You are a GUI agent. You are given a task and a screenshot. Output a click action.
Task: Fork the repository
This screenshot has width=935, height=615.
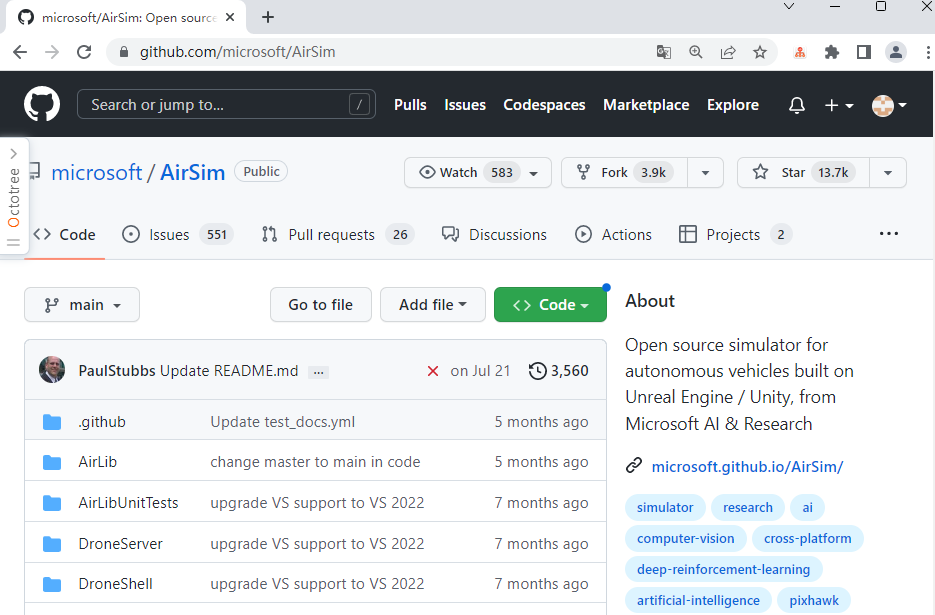[624, 172]
